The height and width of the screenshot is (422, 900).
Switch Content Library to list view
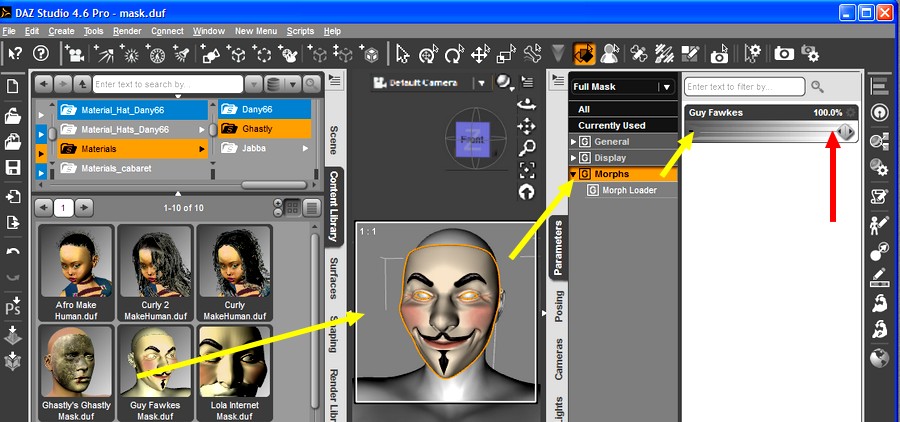tap(311, 207)
